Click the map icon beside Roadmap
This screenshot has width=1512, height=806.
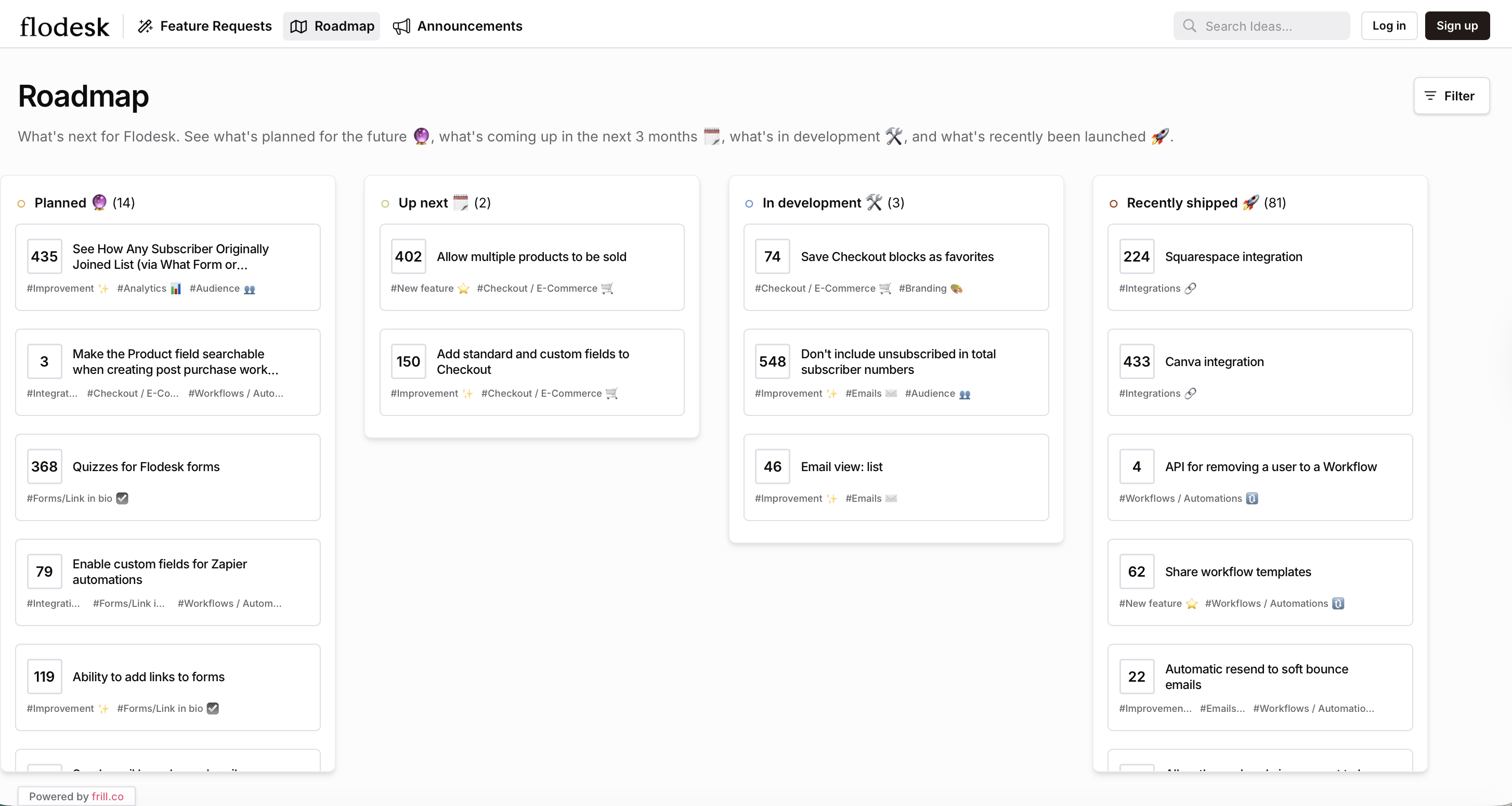click(299, 27)
